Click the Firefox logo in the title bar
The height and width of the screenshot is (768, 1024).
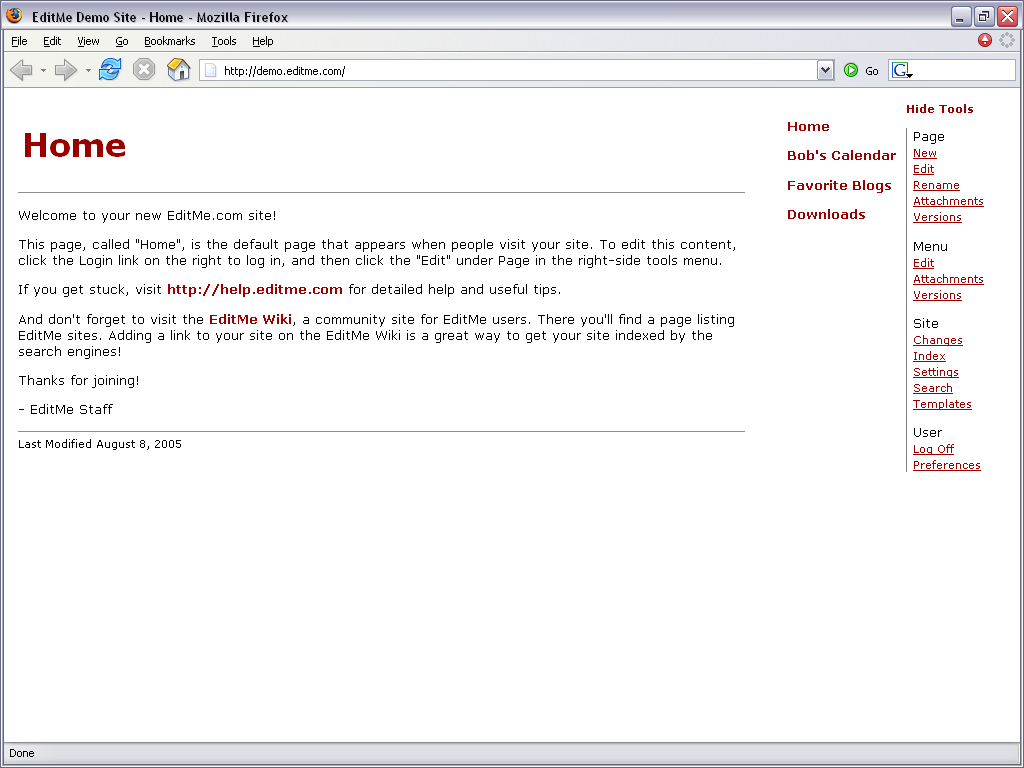tap(14, 16)
